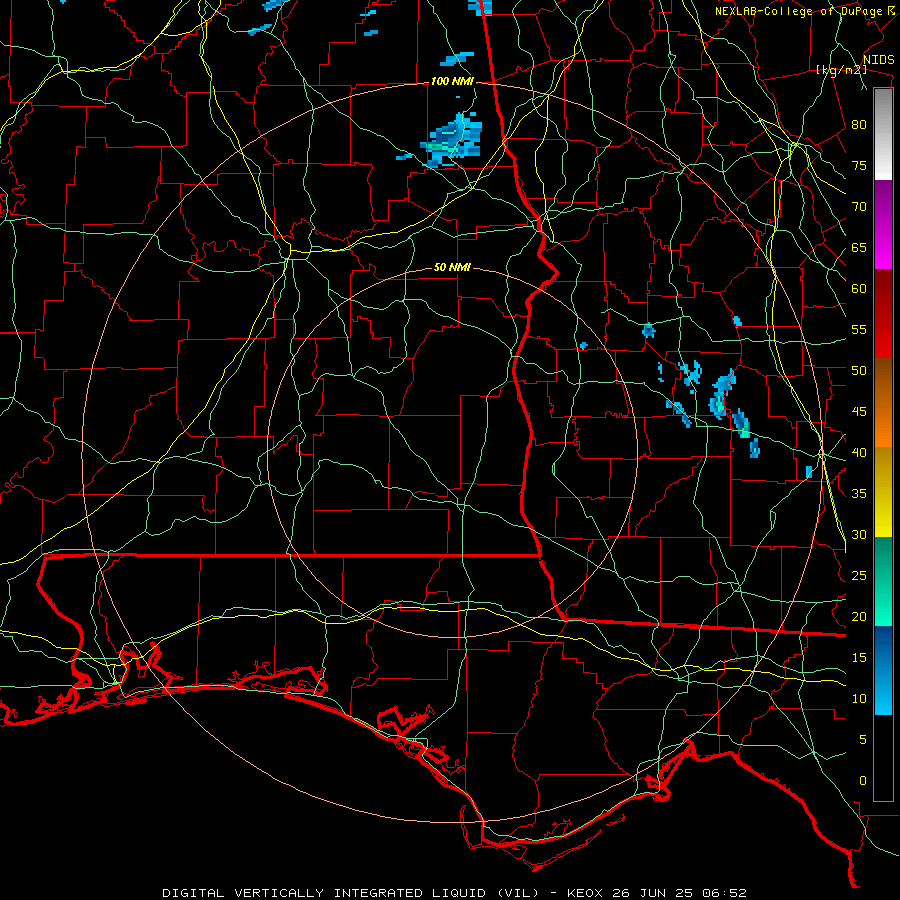Click the 60 value on the color scale
The width and height of the screenshot is (900, 900).
pyautogui.click(x=859, y=289)
